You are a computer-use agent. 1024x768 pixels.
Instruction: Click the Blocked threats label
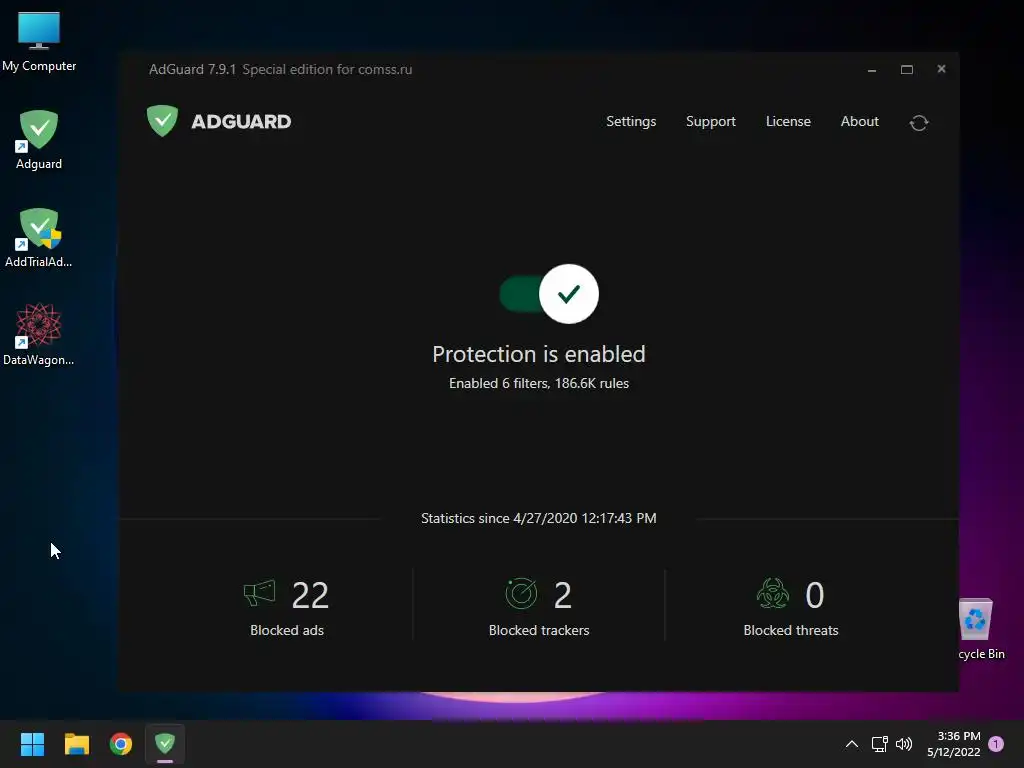[791, 630]
